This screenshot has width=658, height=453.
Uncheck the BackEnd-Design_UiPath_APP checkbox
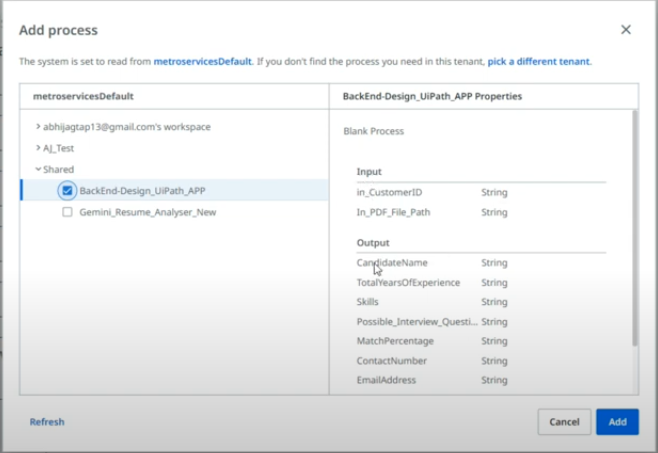point(67,190)
